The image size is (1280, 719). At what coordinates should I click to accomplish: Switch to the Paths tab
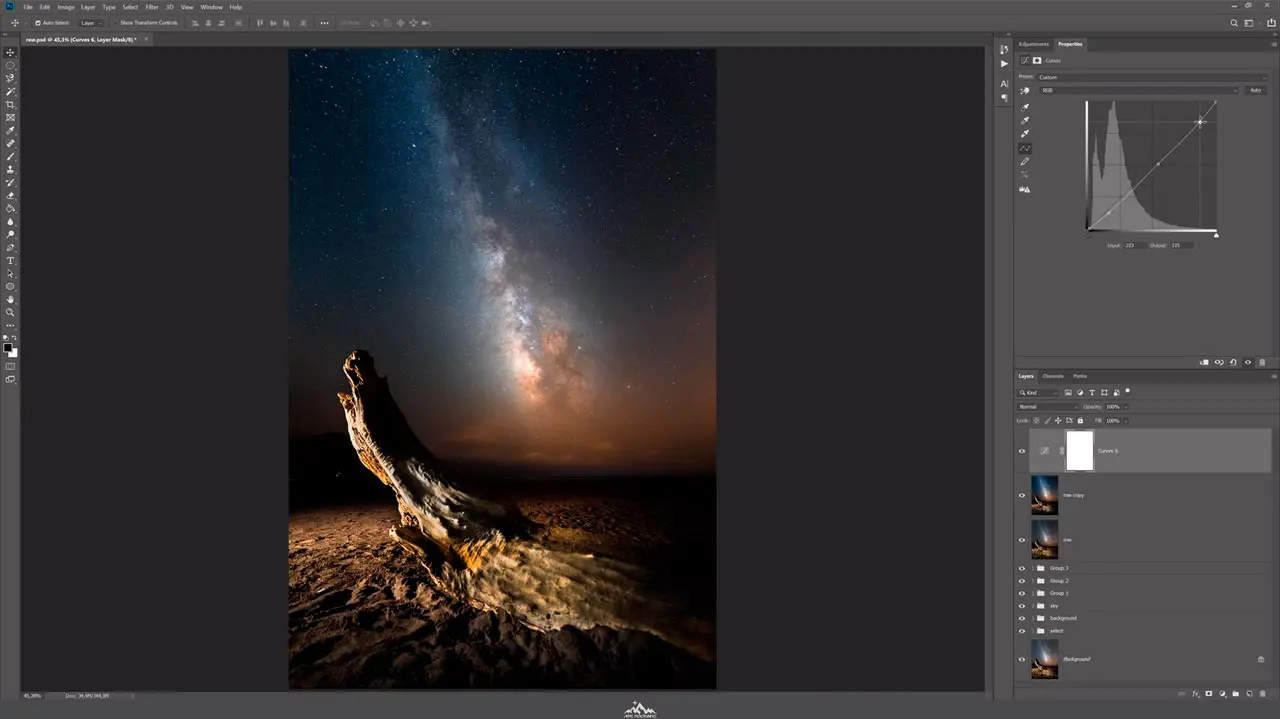(1080, 376)
